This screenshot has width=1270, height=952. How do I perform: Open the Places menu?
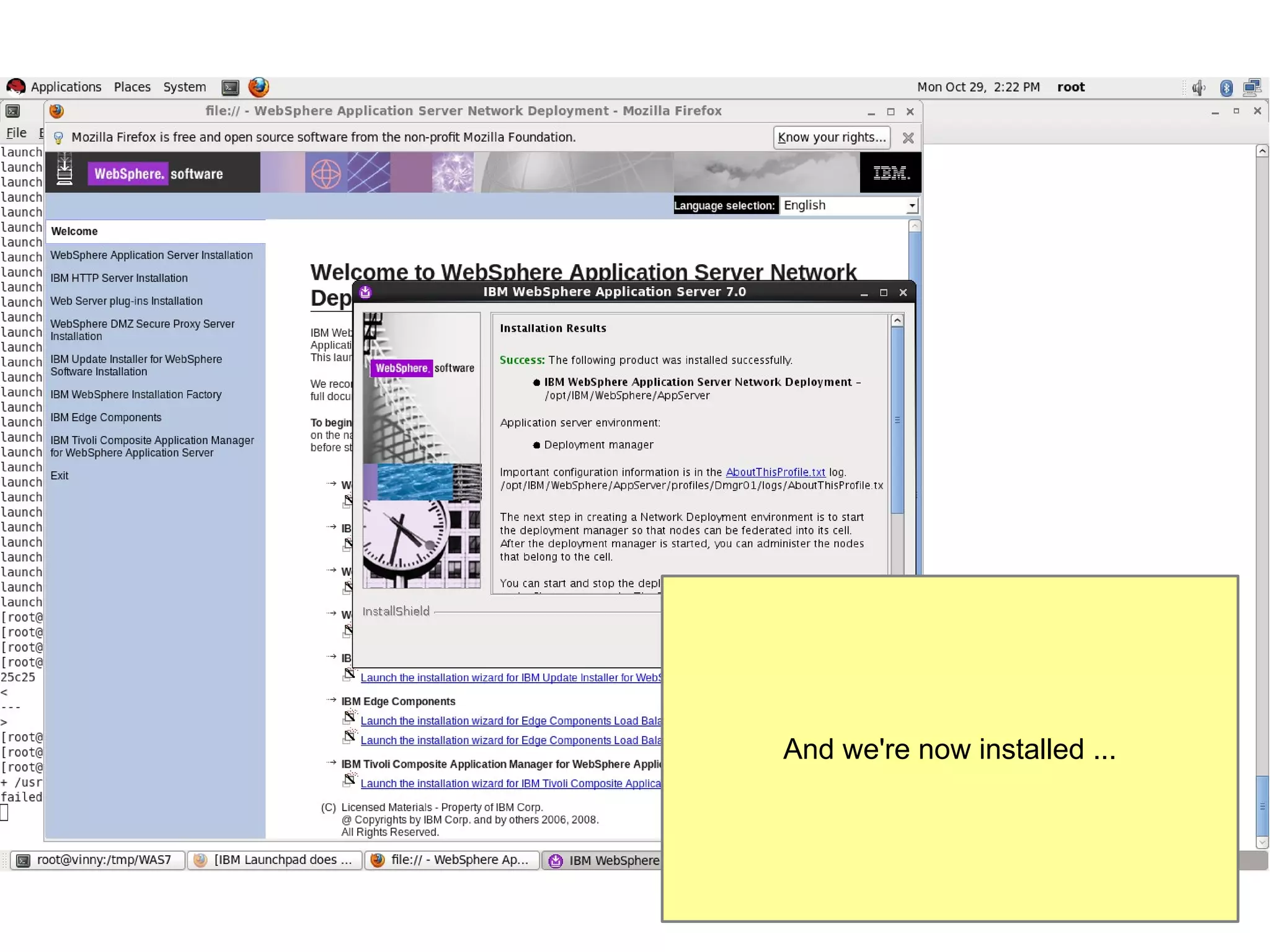[x=132, y=87]
